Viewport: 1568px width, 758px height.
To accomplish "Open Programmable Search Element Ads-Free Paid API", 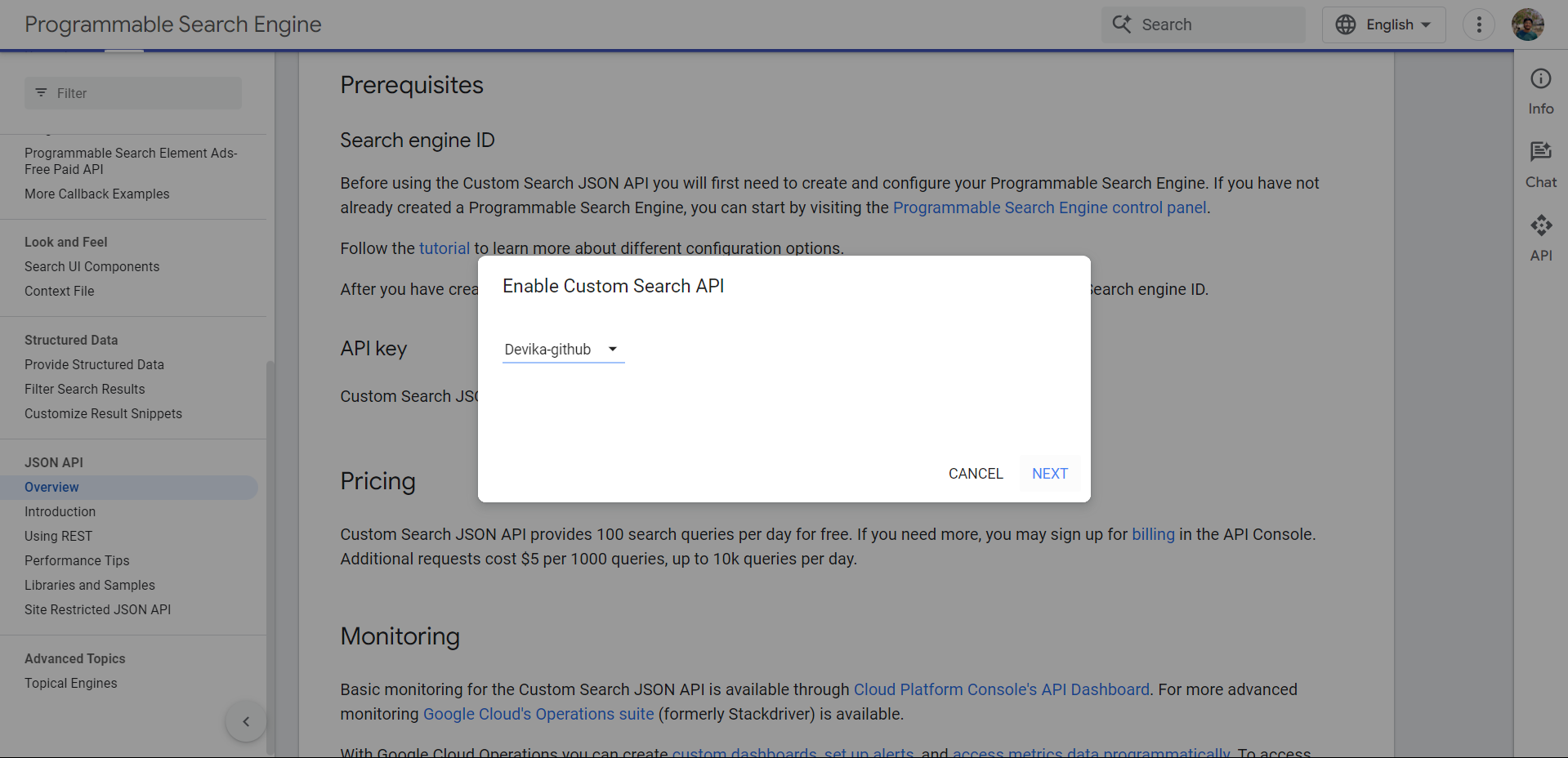I will pyautogui.click(x=131, y=161).
